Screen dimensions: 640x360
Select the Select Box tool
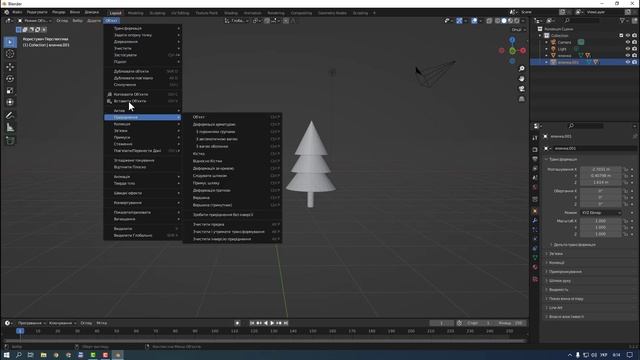click(x=10, y=42)
